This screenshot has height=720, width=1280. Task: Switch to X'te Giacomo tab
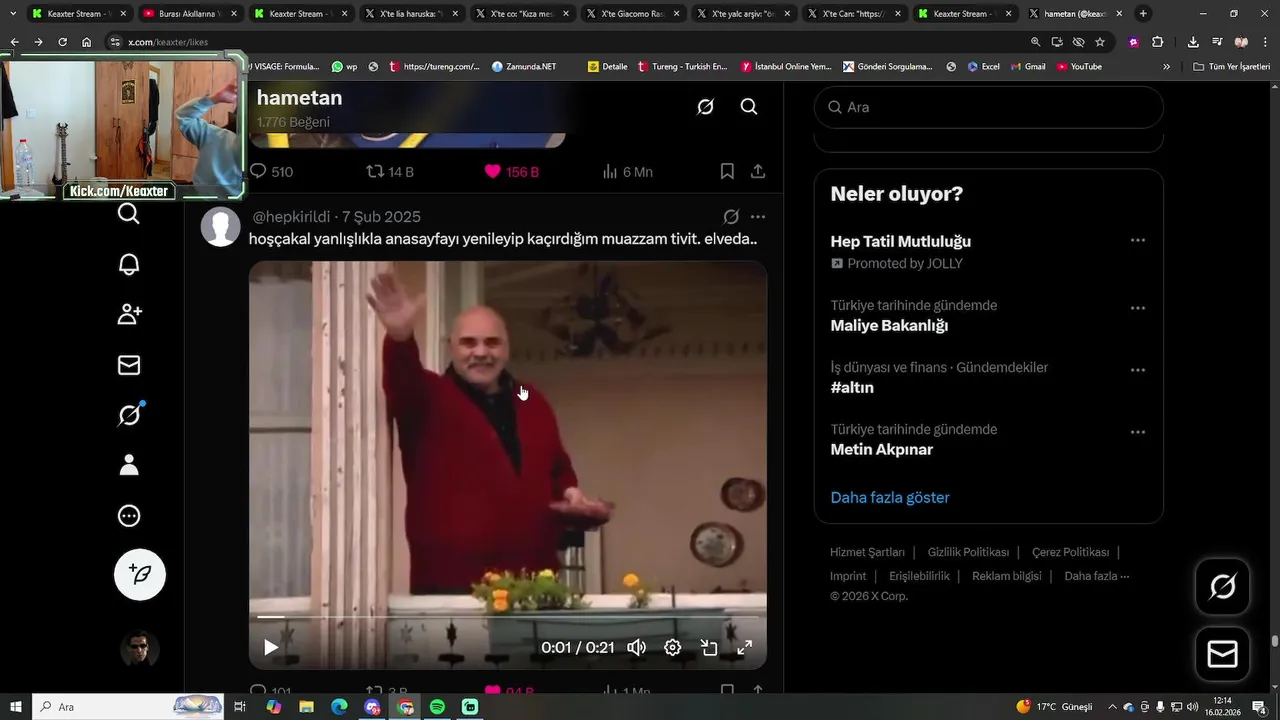pos(632,14)
